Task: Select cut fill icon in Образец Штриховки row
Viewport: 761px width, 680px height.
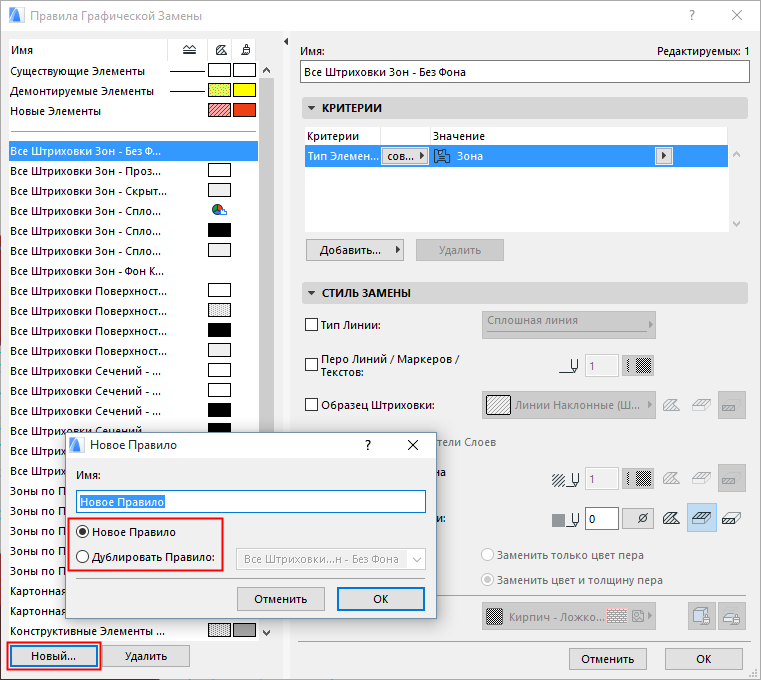Action: (x=731, y=405)
